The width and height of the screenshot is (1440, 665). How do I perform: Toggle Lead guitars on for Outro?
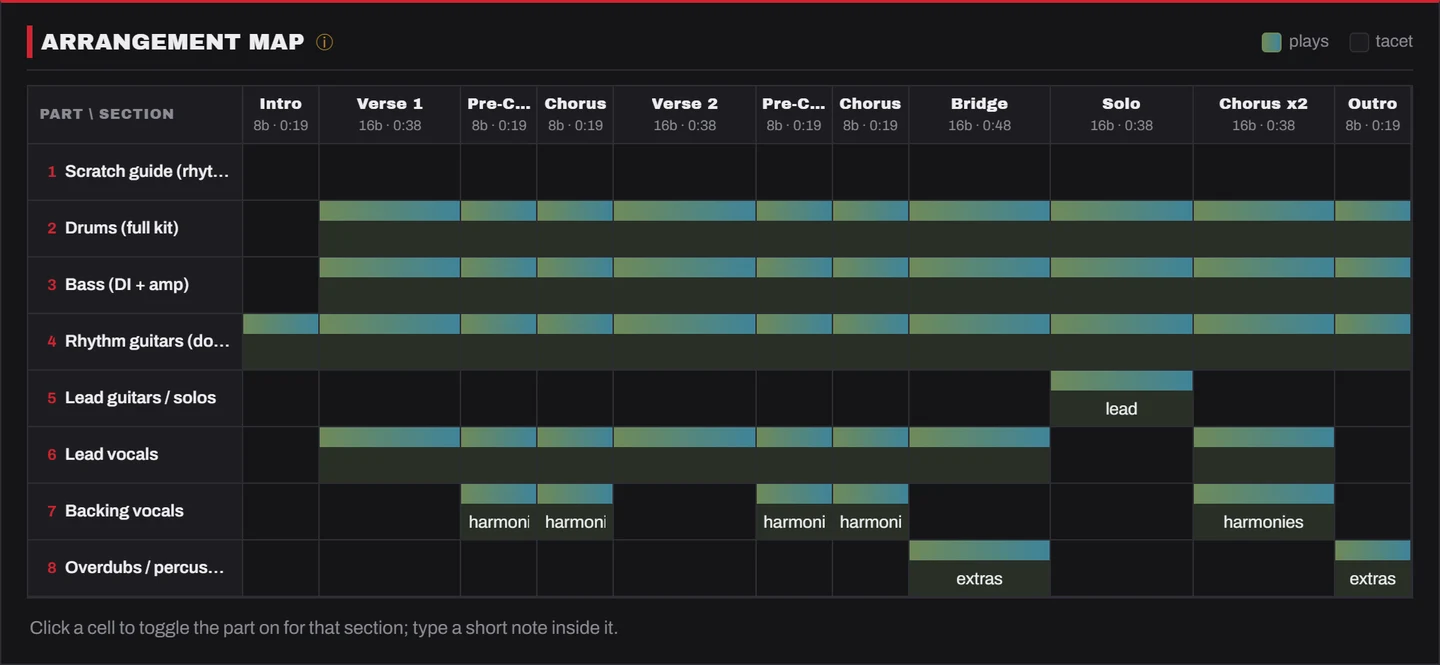(1373, 398)
